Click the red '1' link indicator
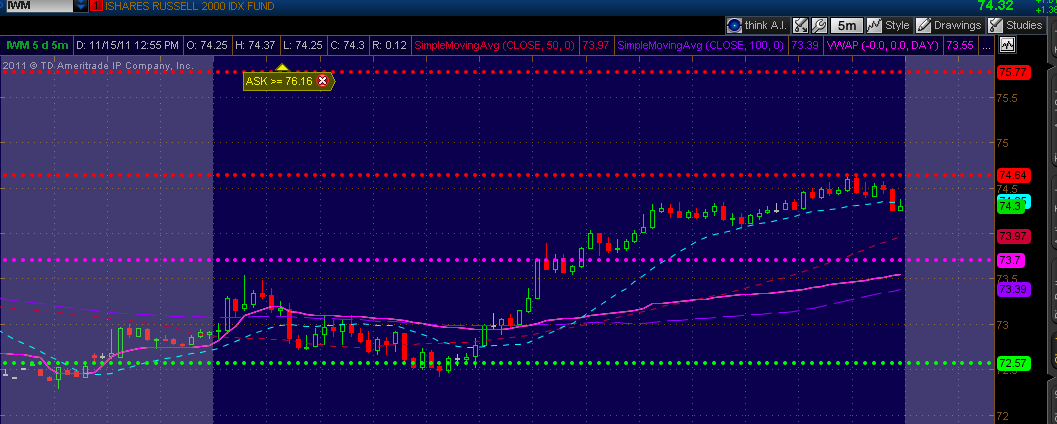Viewport: 1057px width, 424px height. (x=96, y=6)
